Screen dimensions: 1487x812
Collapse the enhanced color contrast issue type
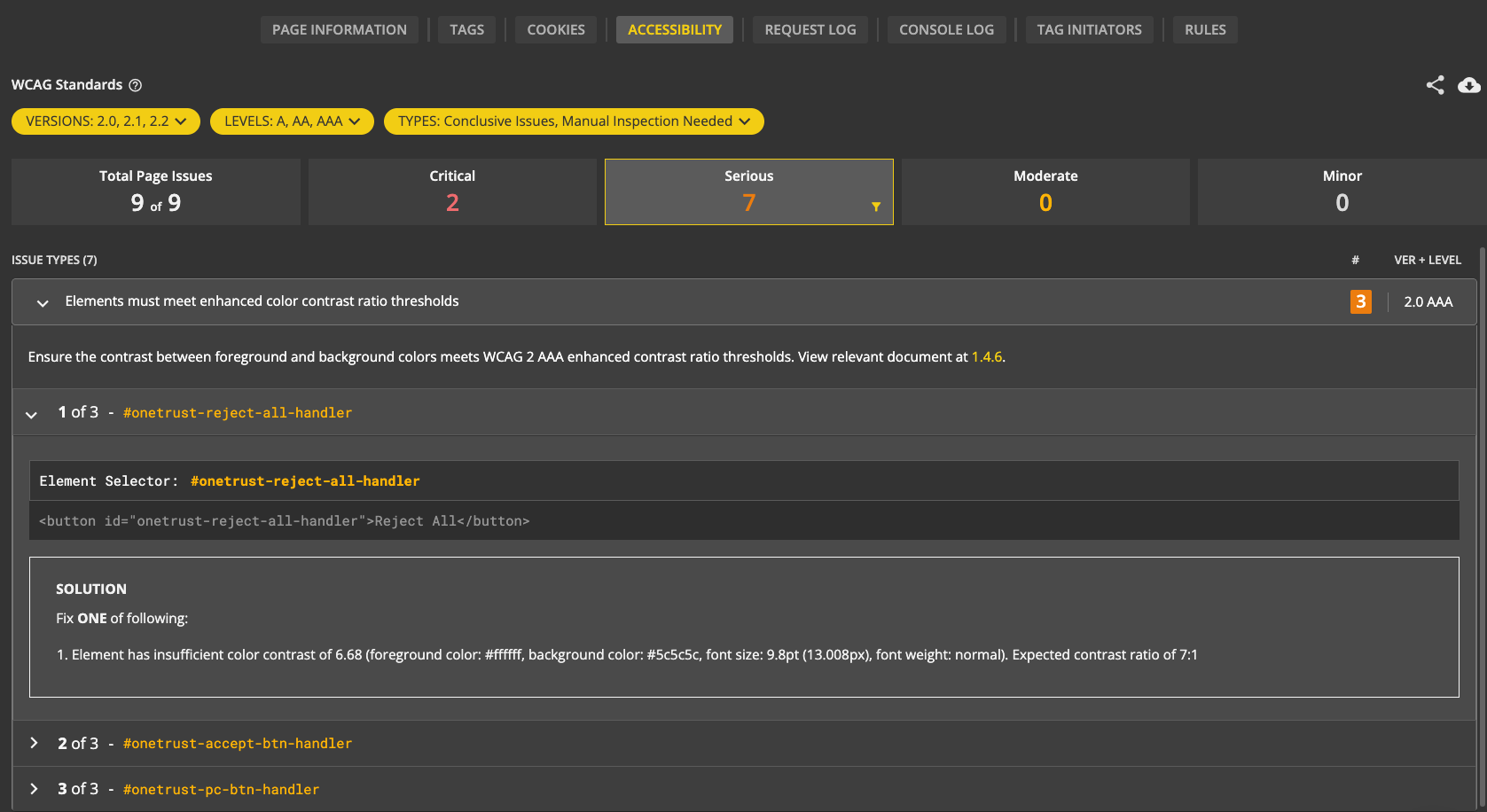point(43,303)
